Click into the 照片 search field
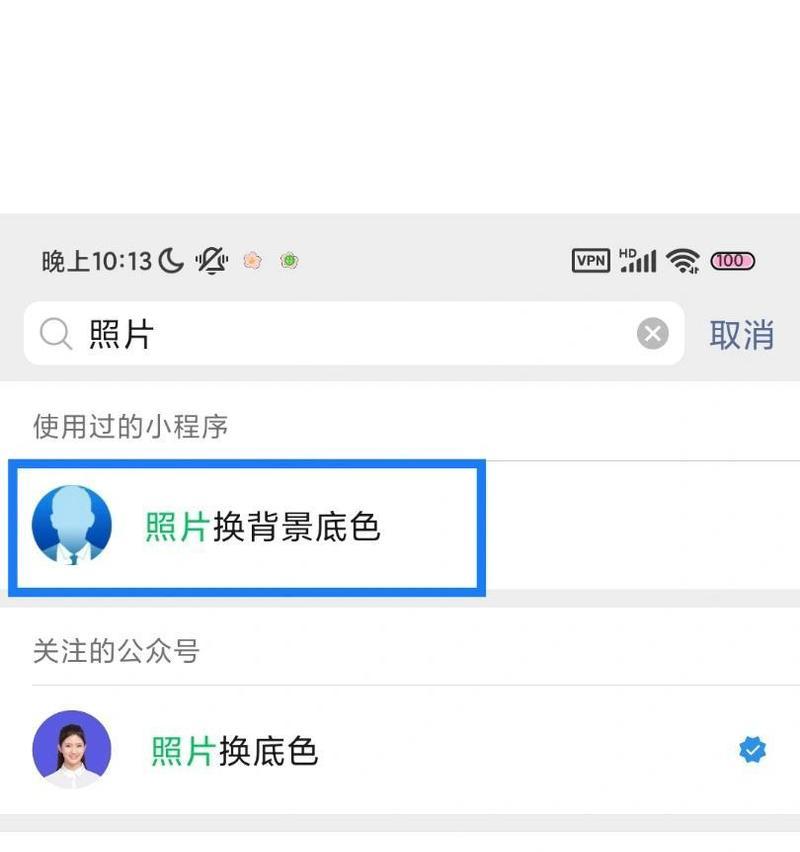The width and height of the screenshot is (800, 852). click(x=354, y=333)
